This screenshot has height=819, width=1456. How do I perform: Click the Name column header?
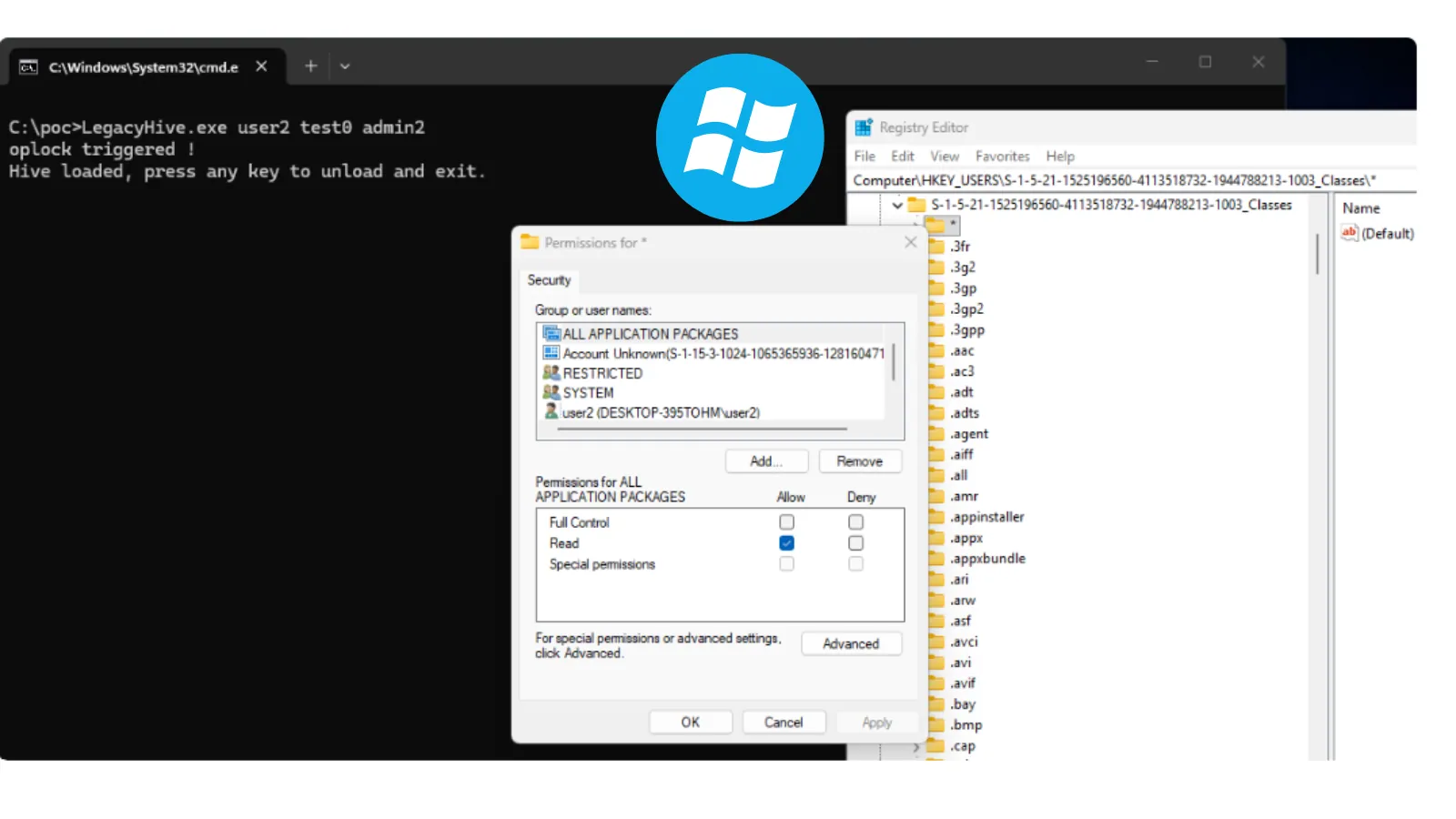1361,208
